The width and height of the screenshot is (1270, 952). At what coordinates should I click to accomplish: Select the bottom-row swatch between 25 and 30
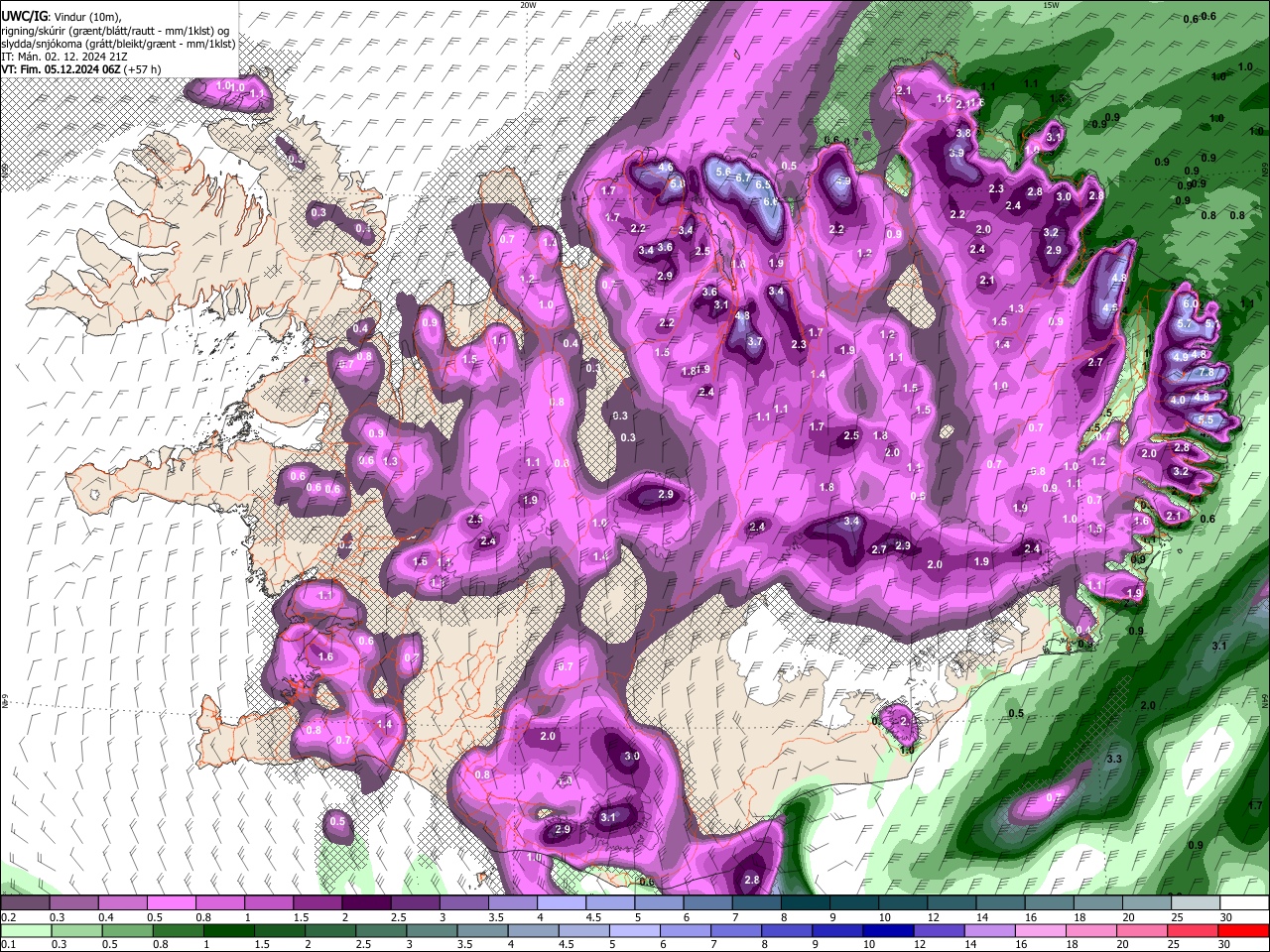[x=1195, y=930]
